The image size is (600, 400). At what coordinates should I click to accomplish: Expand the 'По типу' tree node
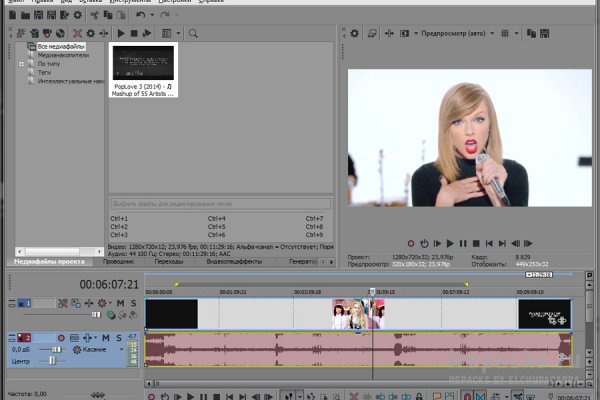point(21,64)
